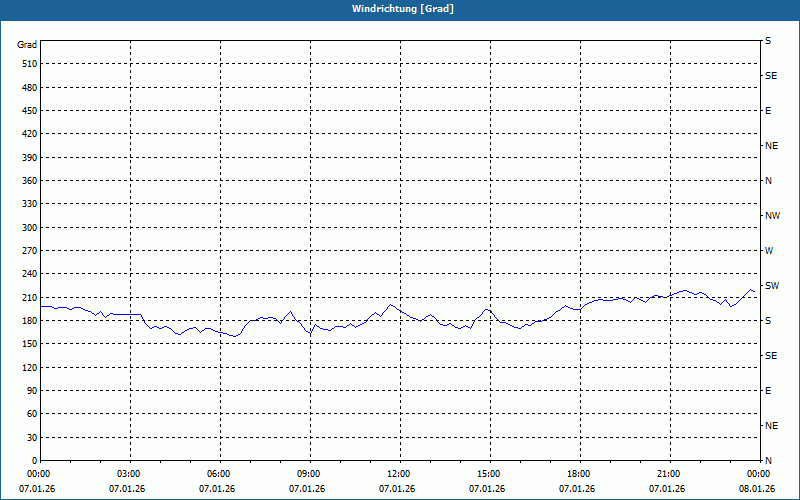Image resolution: width=800 pixels, height=500 pixels.
Task: Click the 360 degree axis label
Action: pyautogui.click(x=30, y=181)
